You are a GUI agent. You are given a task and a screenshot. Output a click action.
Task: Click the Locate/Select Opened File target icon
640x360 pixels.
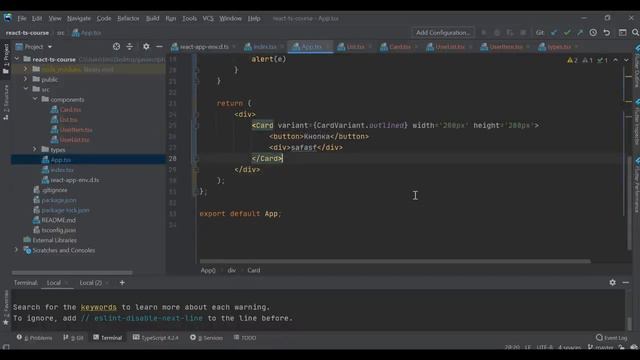[x=116, y=47]
